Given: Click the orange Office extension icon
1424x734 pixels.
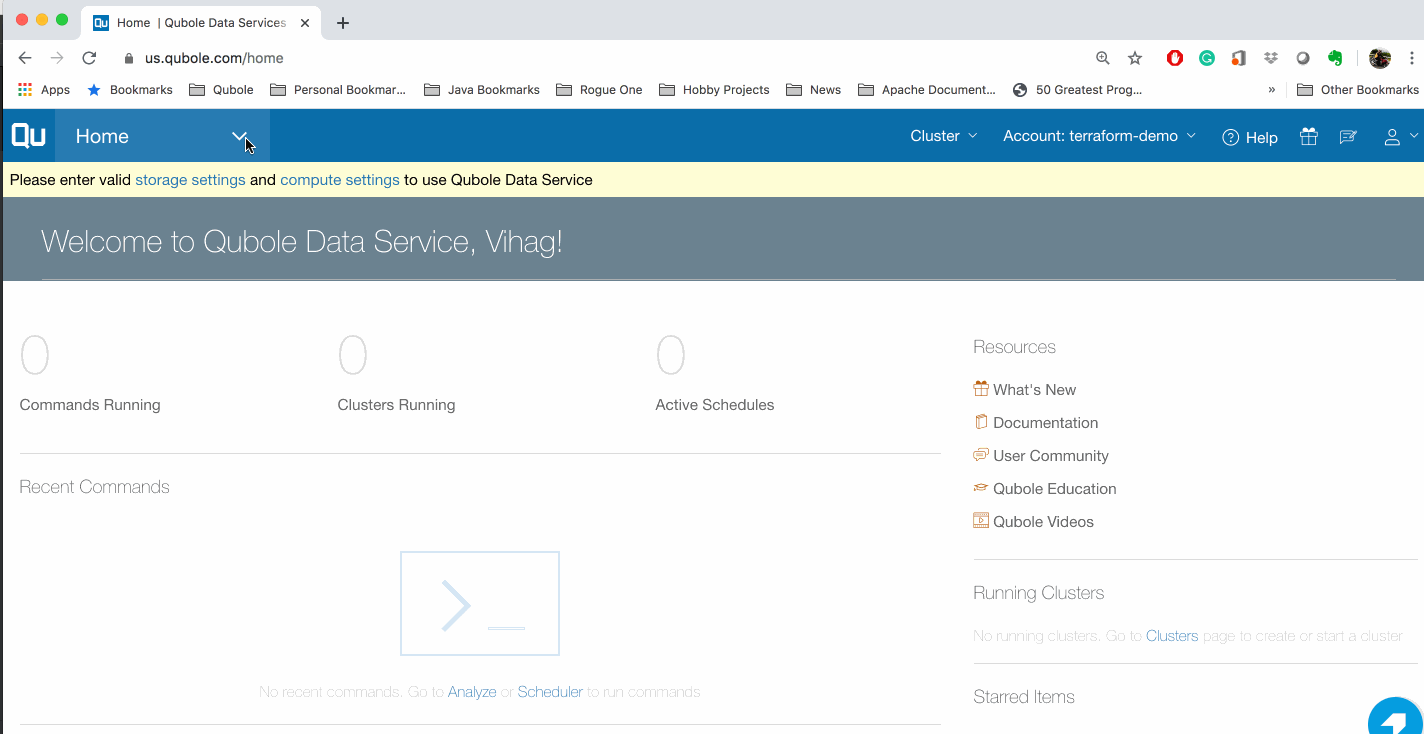Looking at the screenshot, I should [1238, 58].
